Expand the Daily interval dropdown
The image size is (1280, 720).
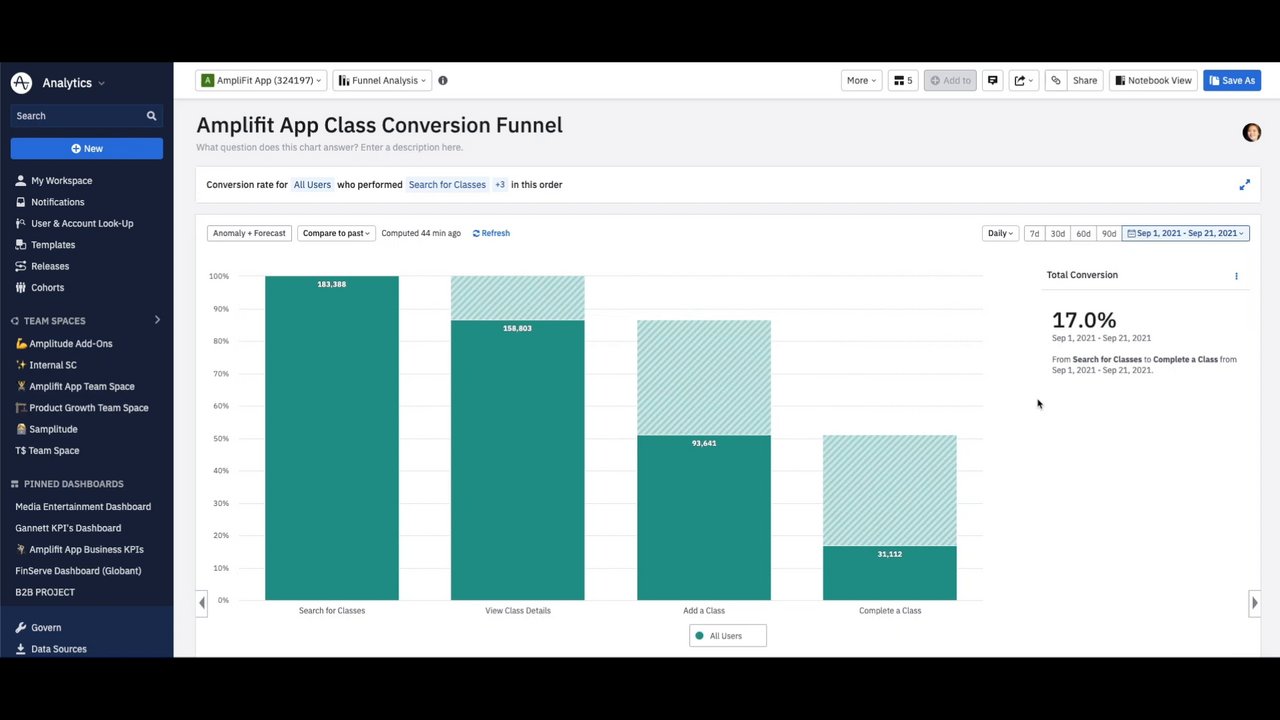[x=1000, y=234]
